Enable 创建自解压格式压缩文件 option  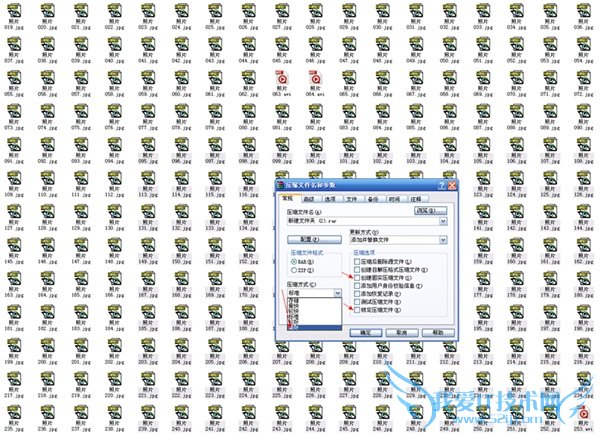tap(391, 270)
